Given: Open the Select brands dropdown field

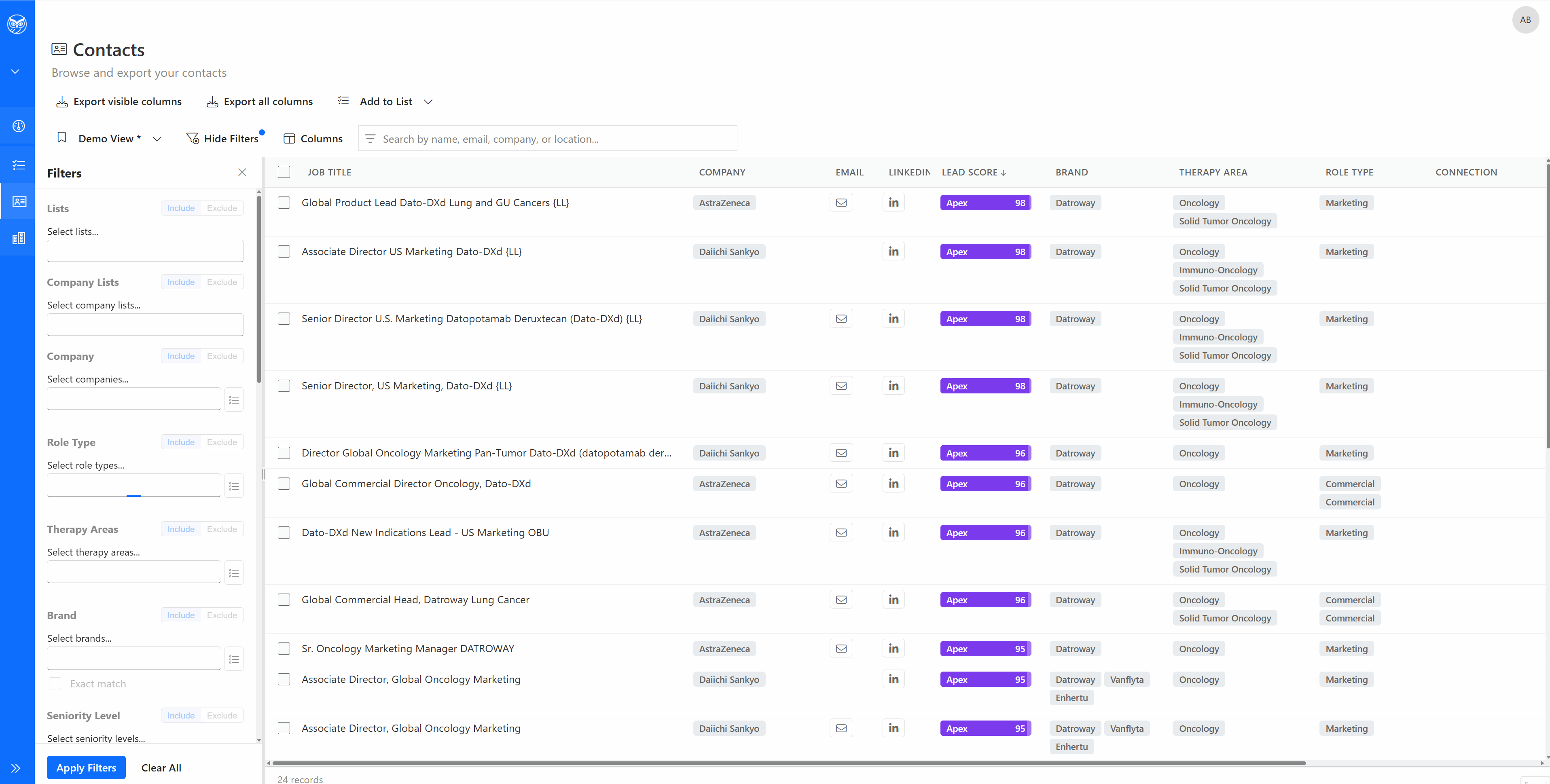Looking at the screenshot, I should 133,658.
